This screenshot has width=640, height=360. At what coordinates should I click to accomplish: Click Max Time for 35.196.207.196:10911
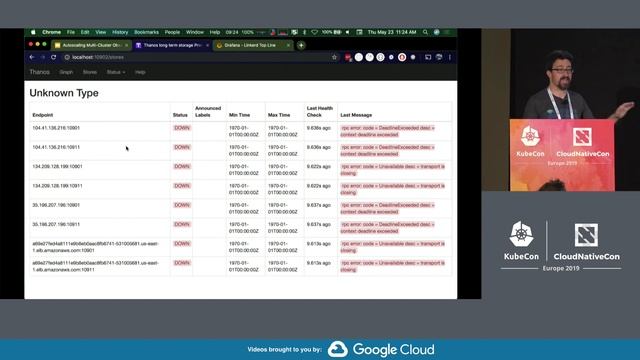click(x=282, y=228)
